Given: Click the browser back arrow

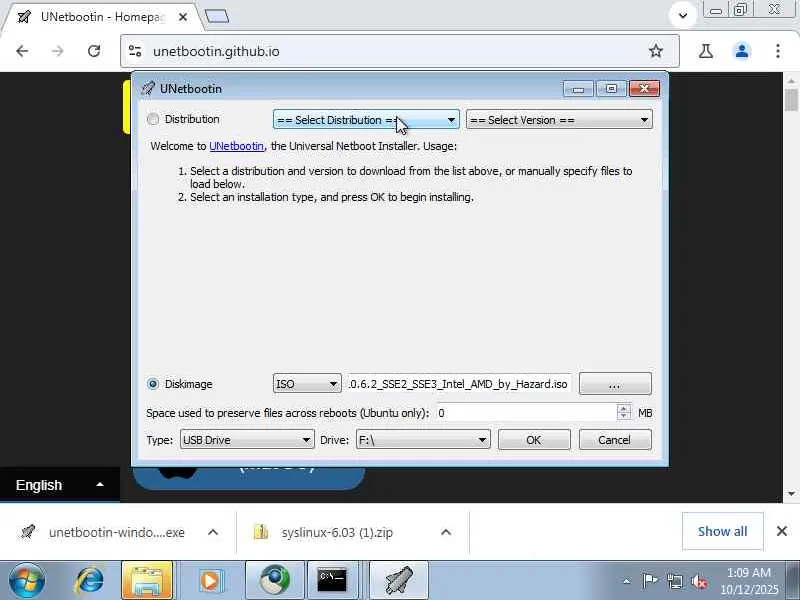Looking at the screenshot, I should pyautogui.click(x=22, y=51).
